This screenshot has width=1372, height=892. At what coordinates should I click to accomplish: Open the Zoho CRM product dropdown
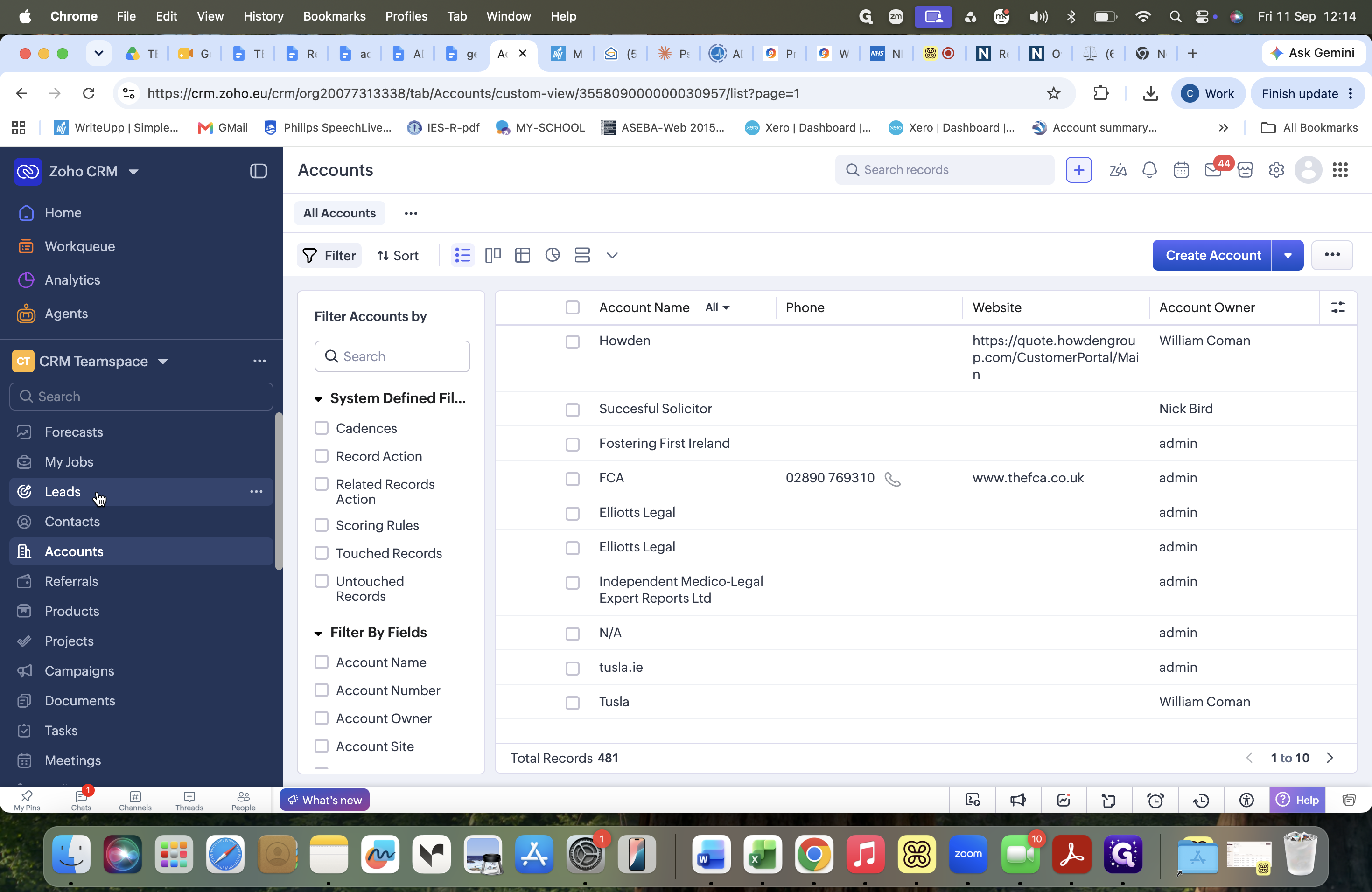pyautogui.click(x=133, y=172)
